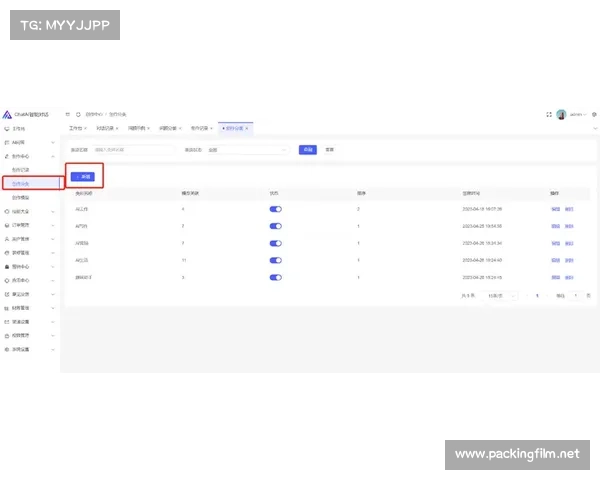Click edit link in the first row
Screen dimensions: 600x480
point(555,209)
